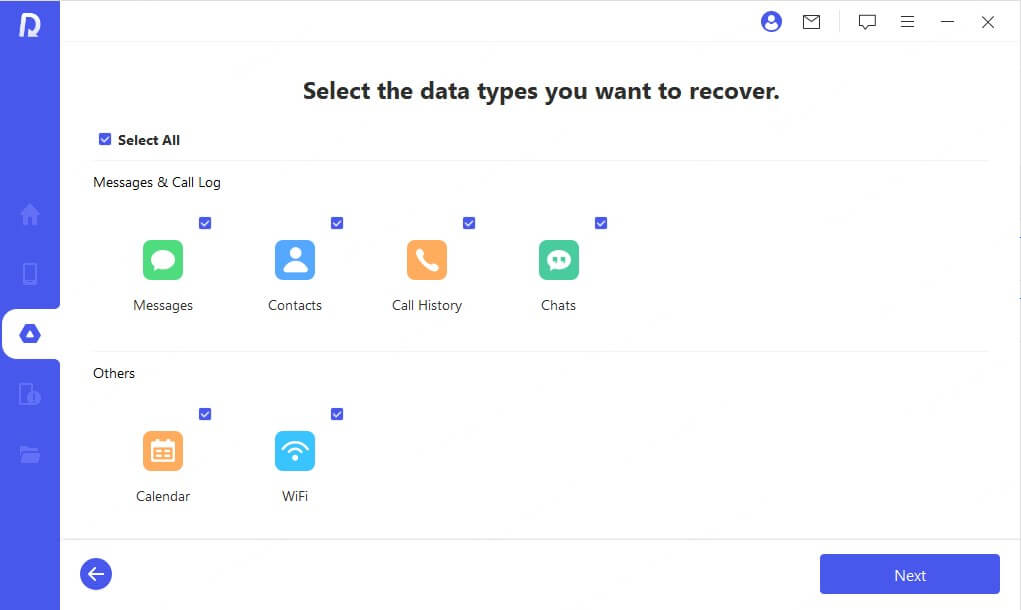Switch to the Home sidebar tab
Image resolution: width=1021 pixels, height=610 pixels.
[x=30, y=214]
